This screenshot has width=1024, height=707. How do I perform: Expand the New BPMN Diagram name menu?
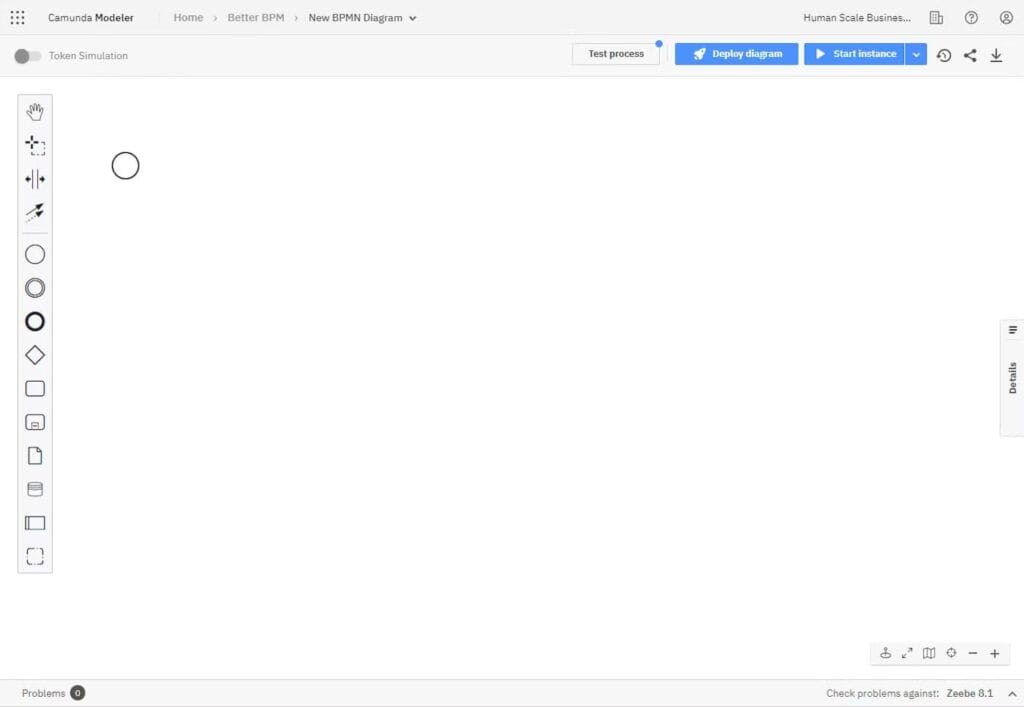[413, 18]
